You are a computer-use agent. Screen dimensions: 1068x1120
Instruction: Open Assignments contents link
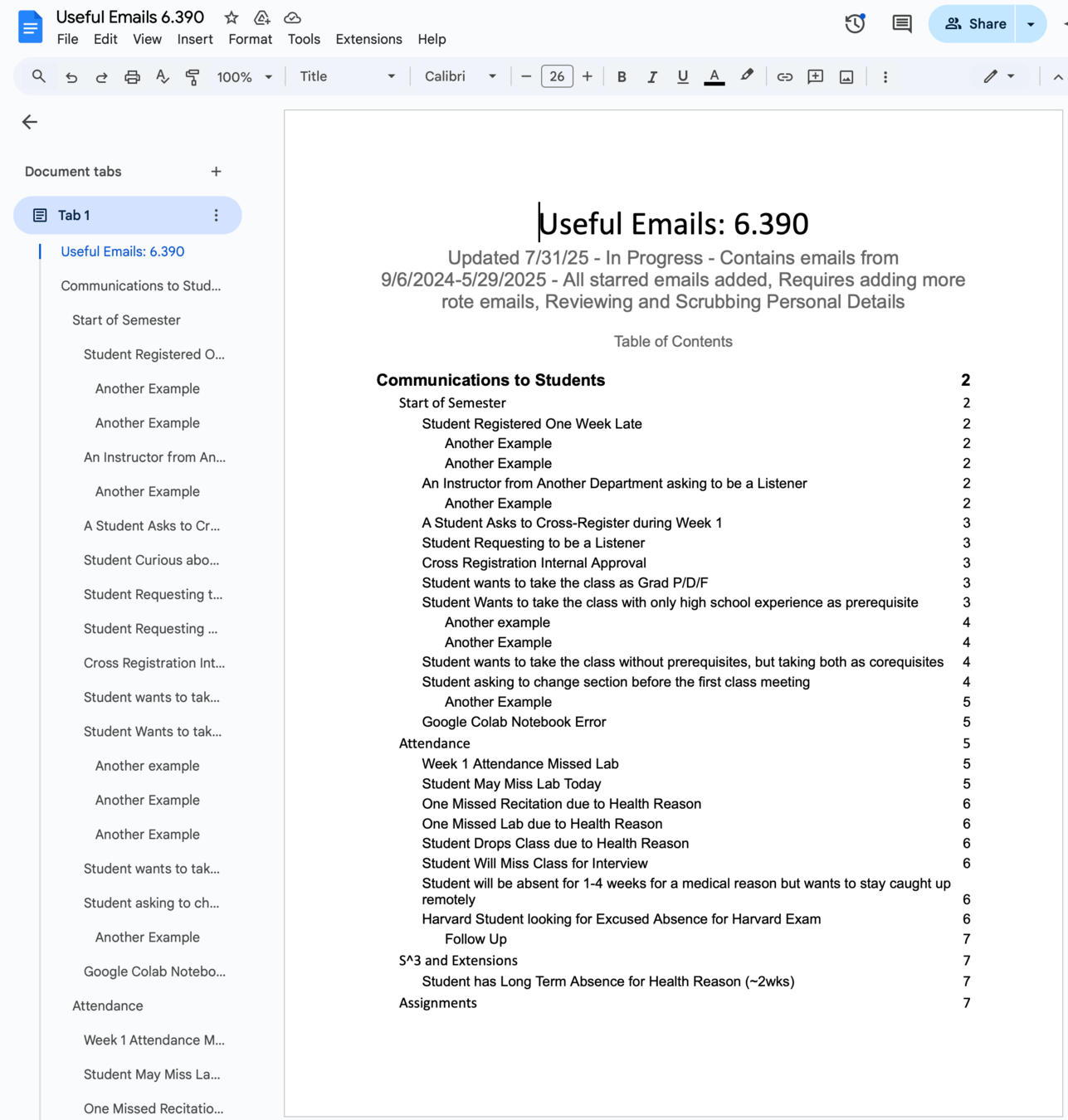[438, 1003]
